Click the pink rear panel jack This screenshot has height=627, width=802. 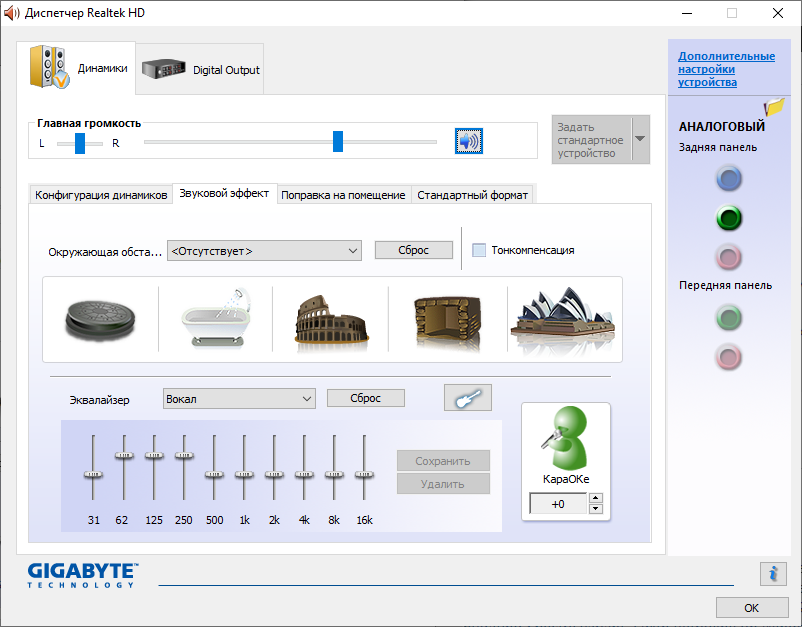[x=729, y=257]
